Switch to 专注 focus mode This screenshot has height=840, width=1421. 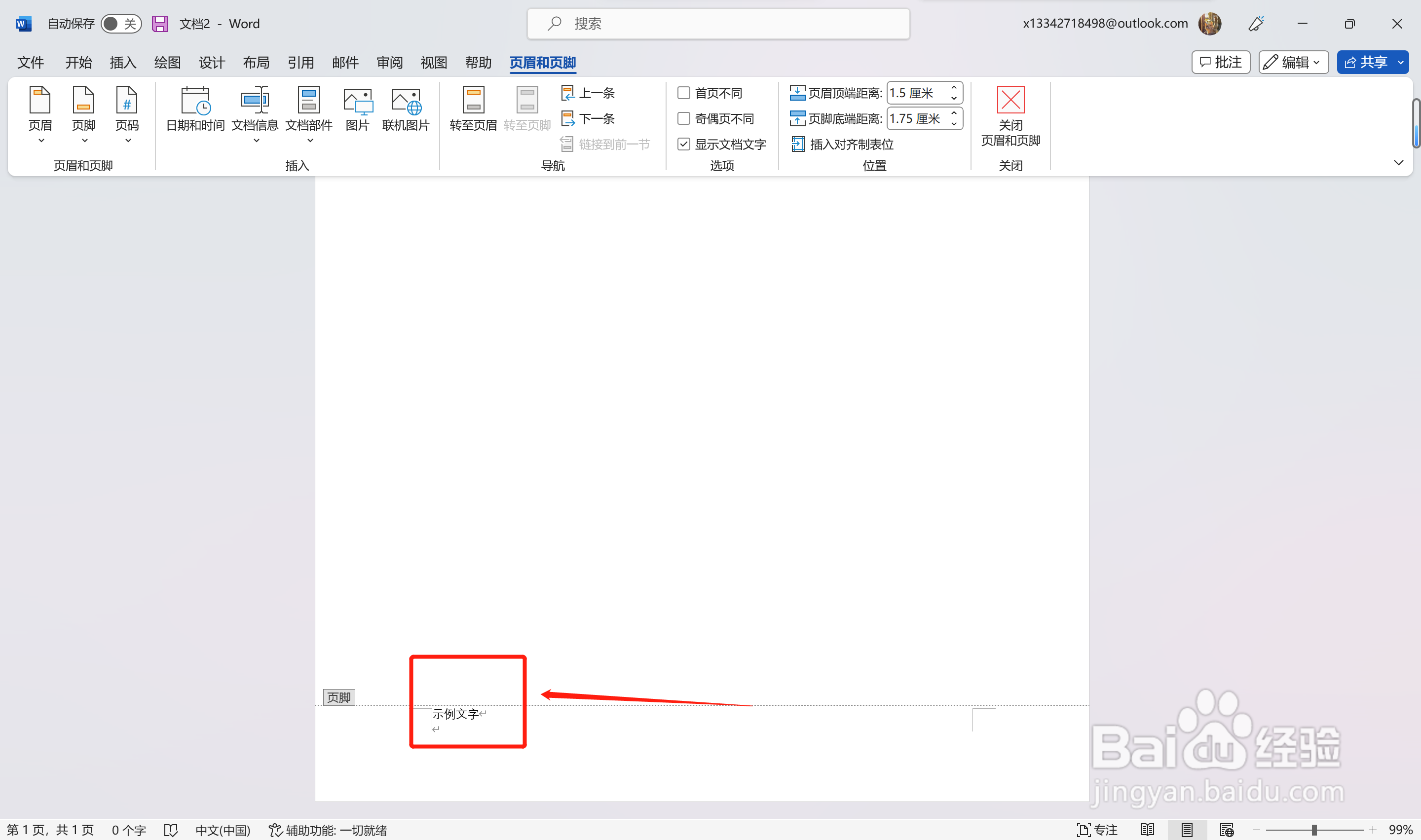1097,830
